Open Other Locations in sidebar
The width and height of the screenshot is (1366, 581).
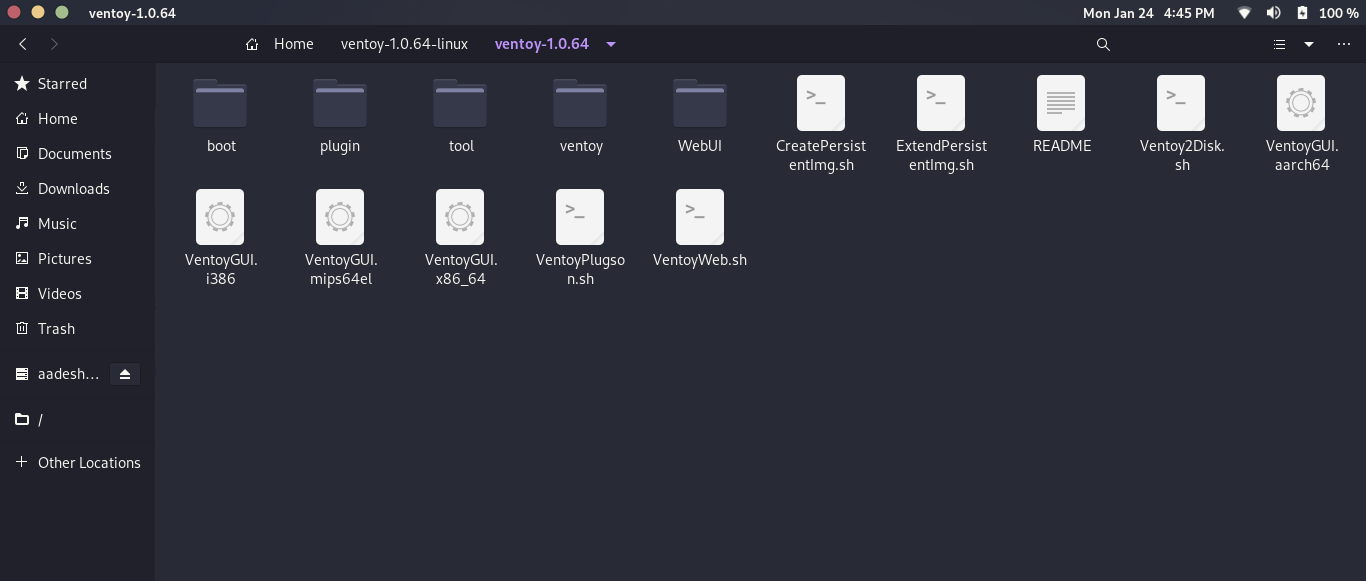coord(88,463)
